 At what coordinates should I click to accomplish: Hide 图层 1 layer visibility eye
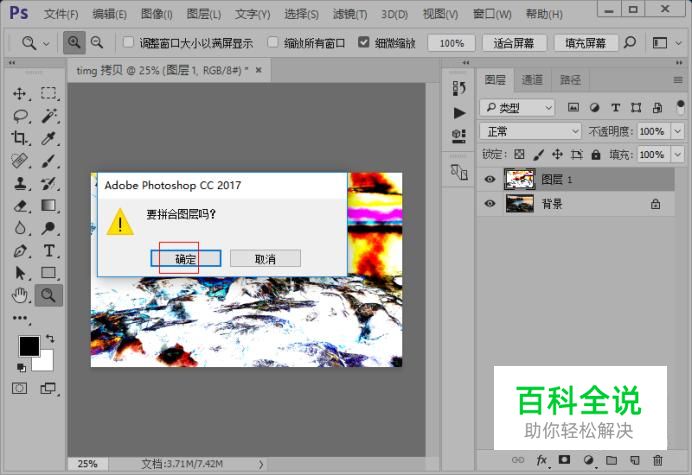[489, 179]
